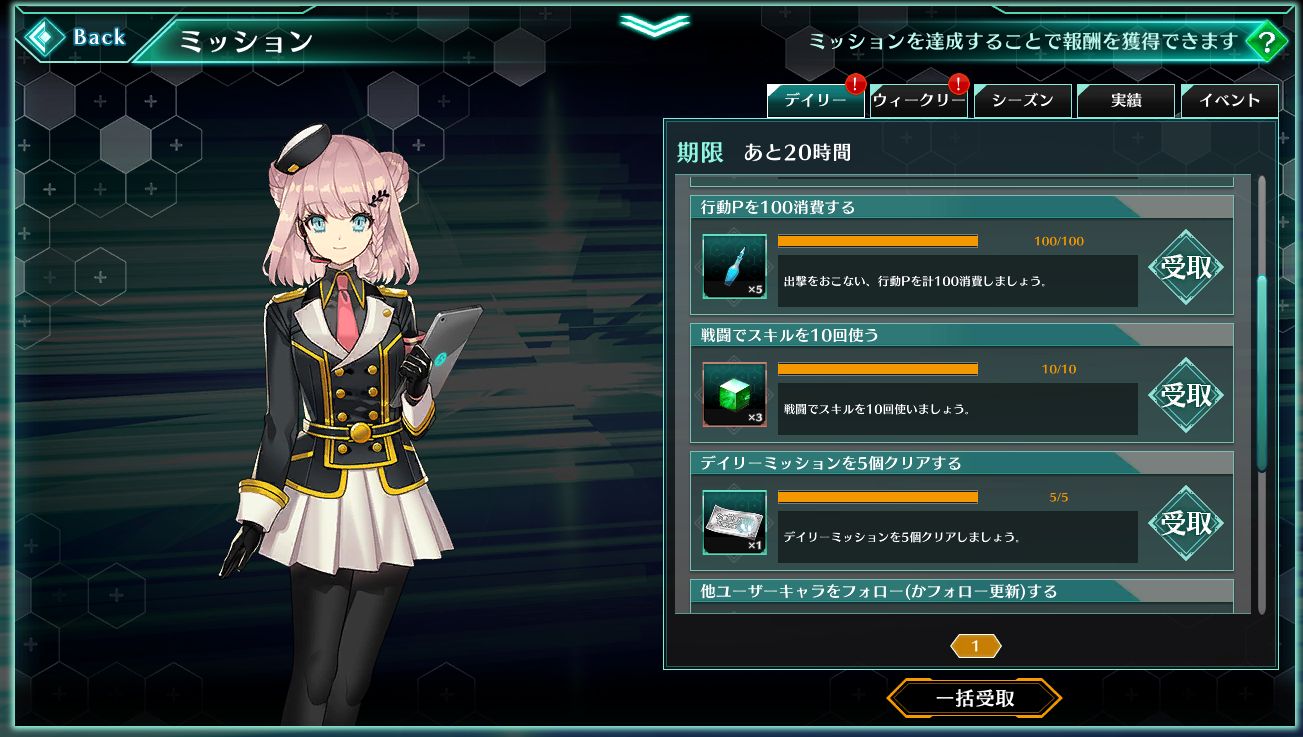Click the 100/100 orange progress bar
Viewport: 1303px width, 737px height.
tap(878, 241)
